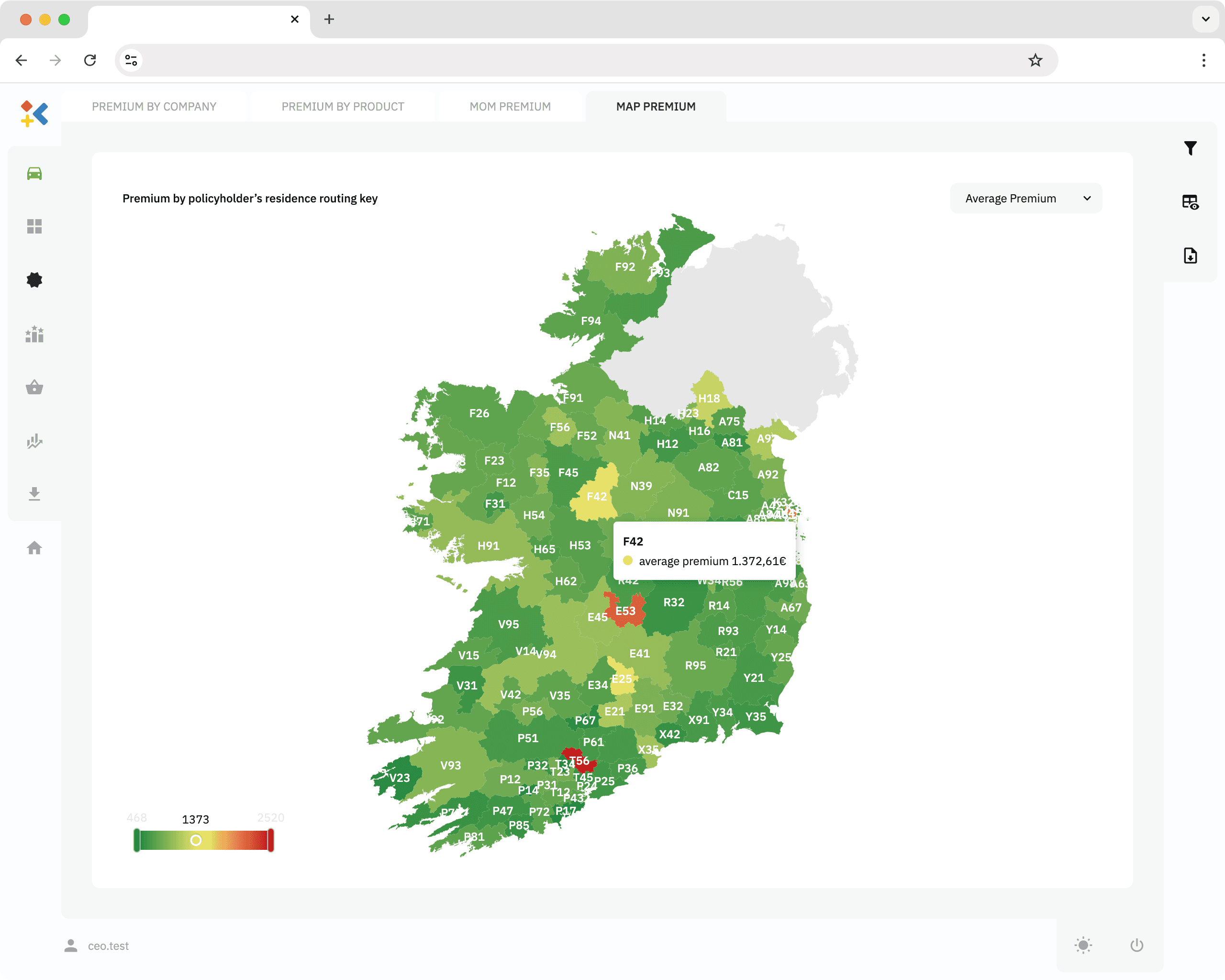The width and height of the screenshot is (1225, 980).
Task: Click the ceo.test username label
Action: click(108, 946)
